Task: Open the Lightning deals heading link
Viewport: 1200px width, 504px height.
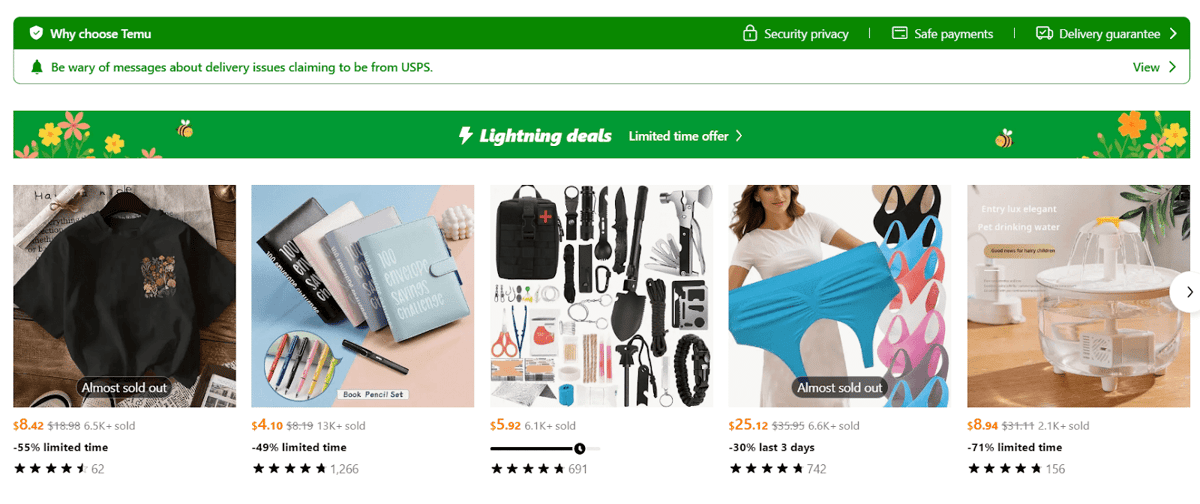Action: [x=545, y=135]
